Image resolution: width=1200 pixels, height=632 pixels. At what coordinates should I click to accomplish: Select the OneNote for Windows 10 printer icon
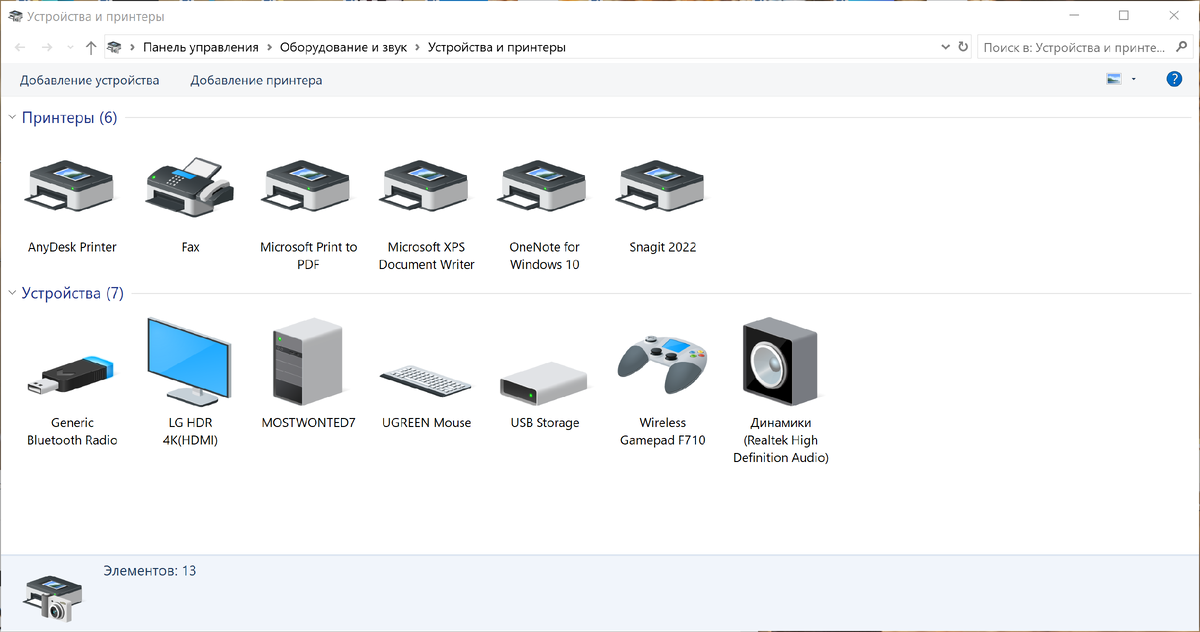[x=544, y=188]
